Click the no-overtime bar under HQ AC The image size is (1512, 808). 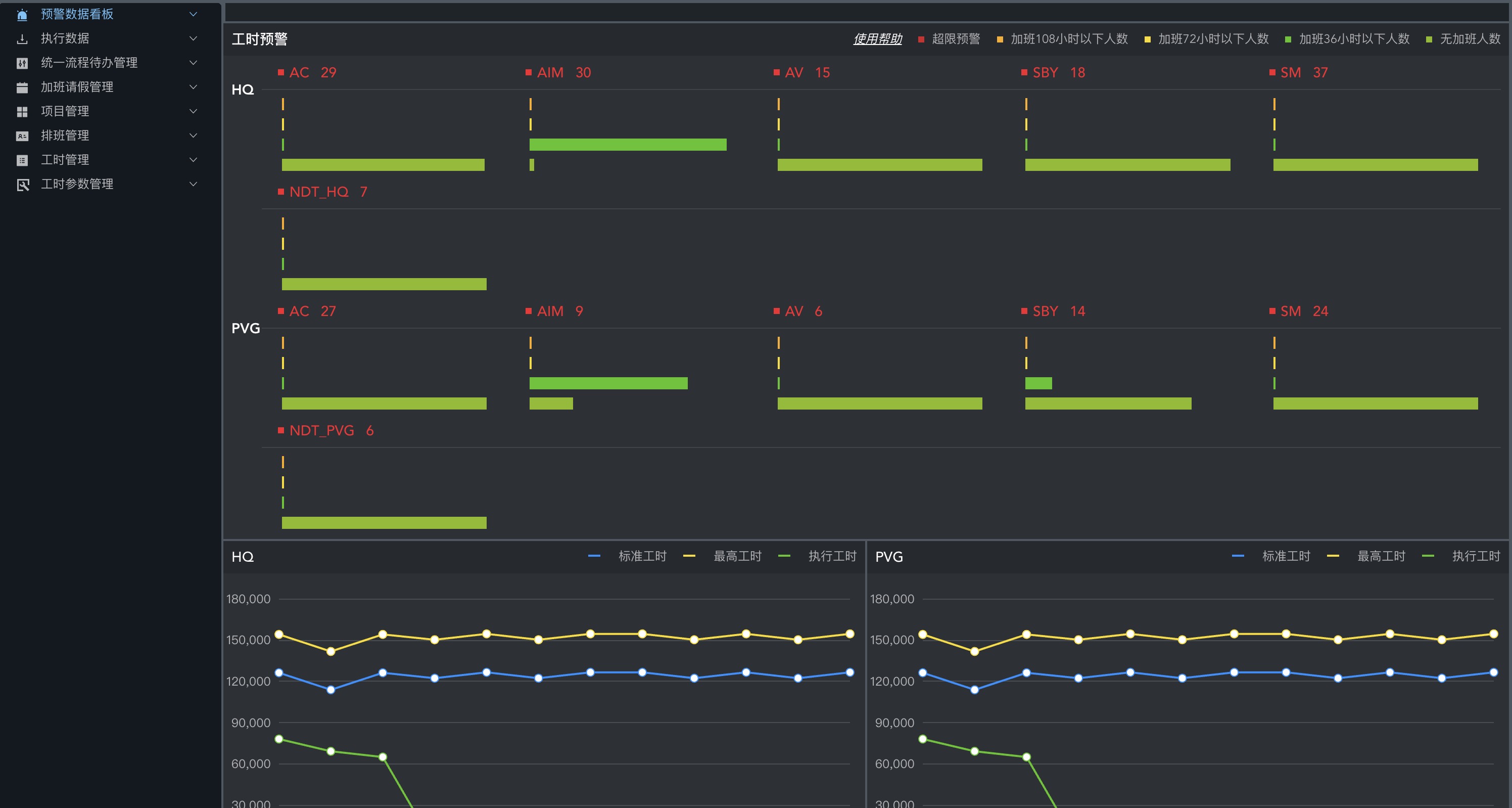pos(383,165)
